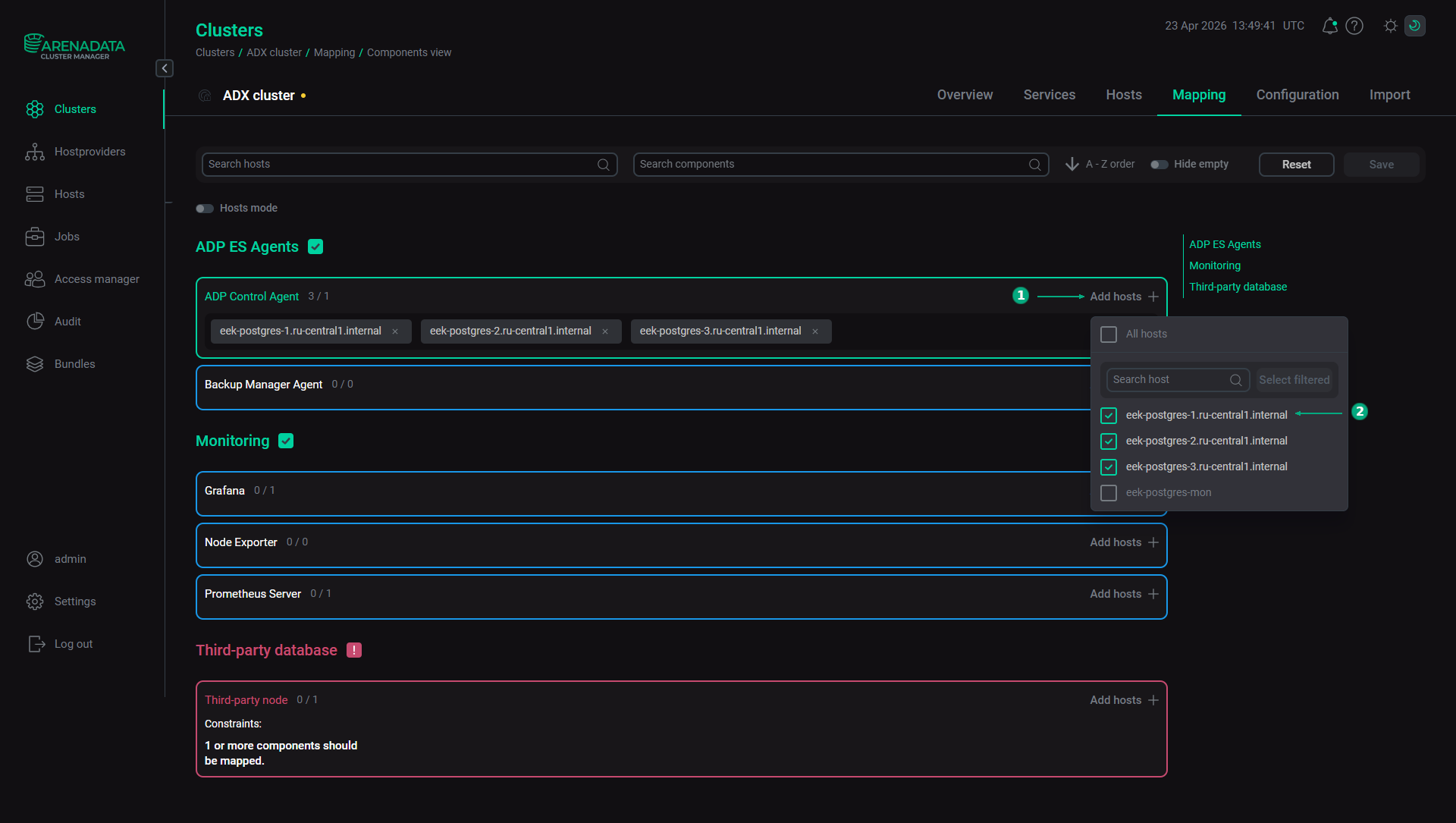Screen dimensions: 1456x823
Task: Open Add hosts for Node Exporter
Action: [1124, 542]
